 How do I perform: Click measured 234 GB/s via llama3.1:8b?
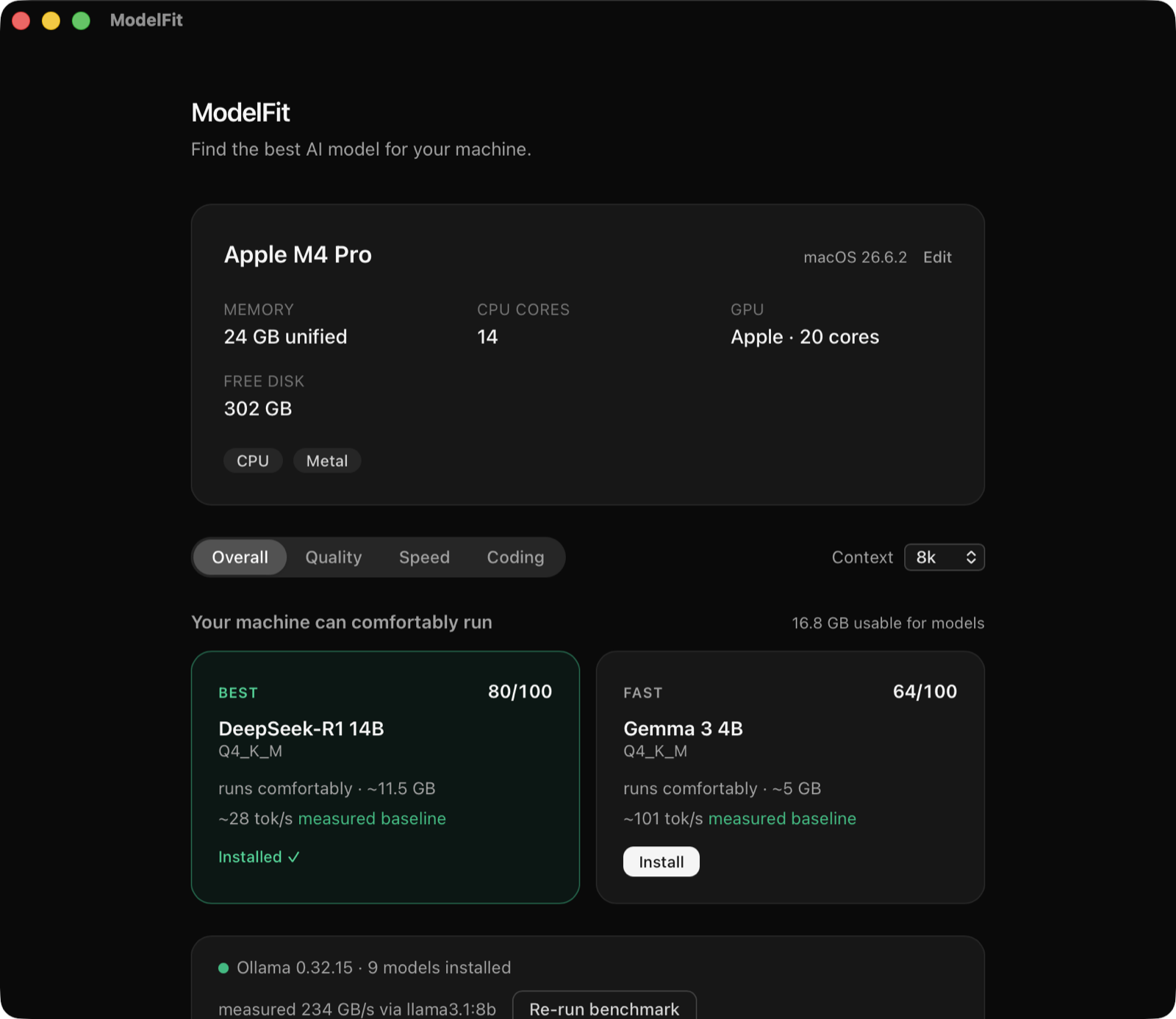pyautogui.click(x=357, y=1009)
